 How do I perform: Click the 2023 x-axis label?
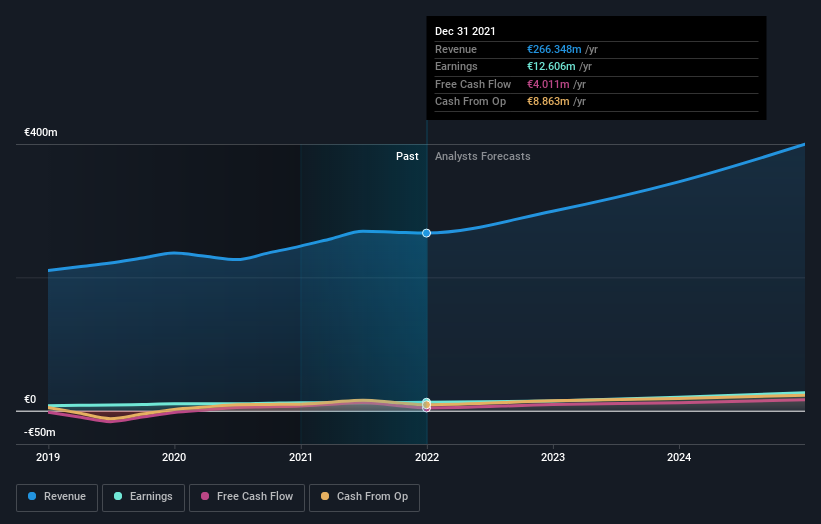click(553, 457)
